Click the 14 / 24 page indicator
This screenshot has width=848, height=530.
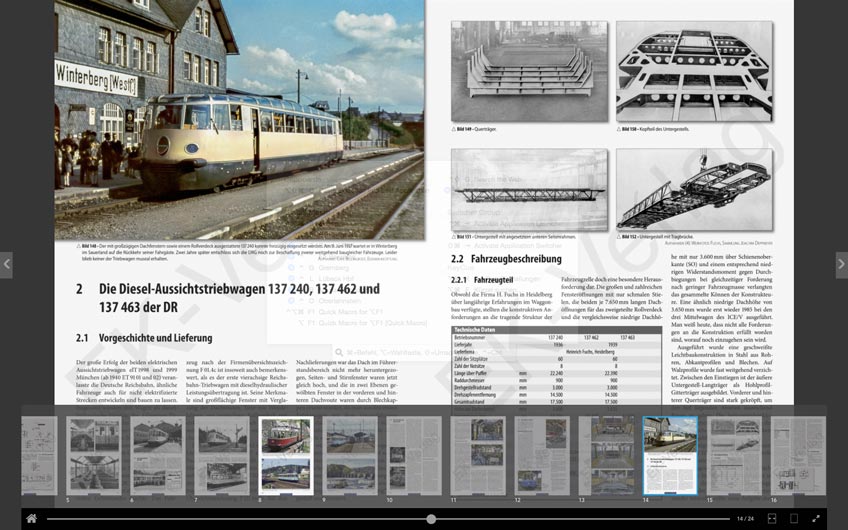click(745, 519)
